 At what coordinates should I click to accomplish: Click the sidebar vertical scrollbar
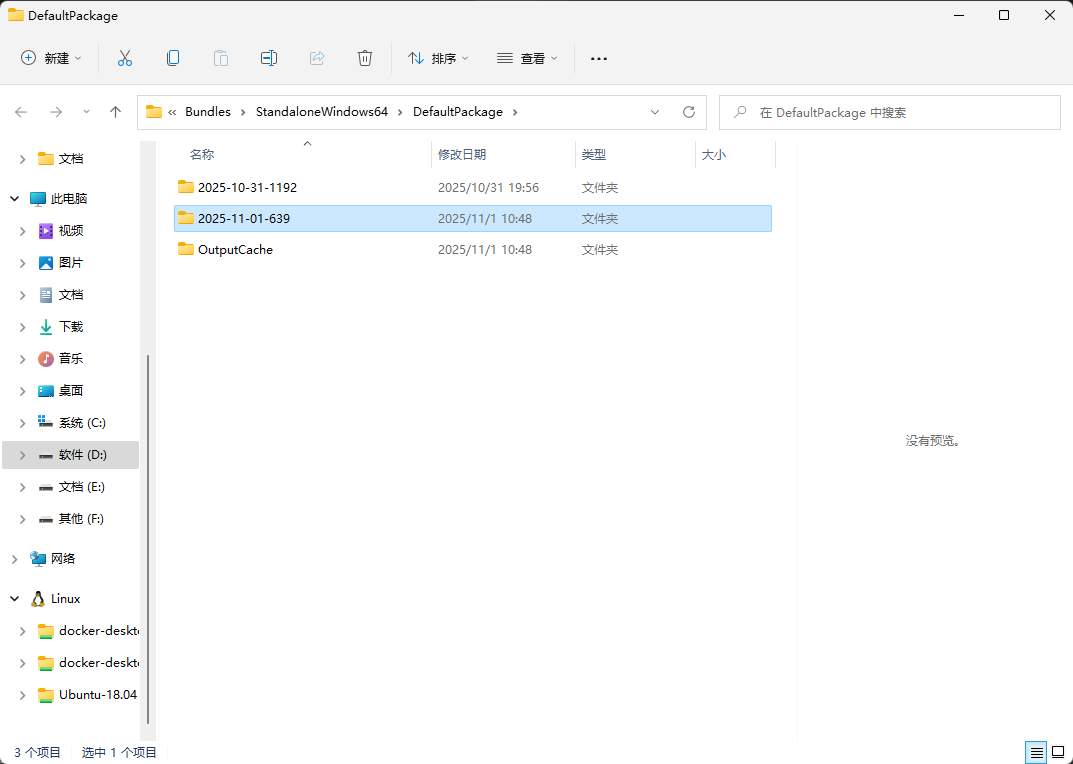148,539
